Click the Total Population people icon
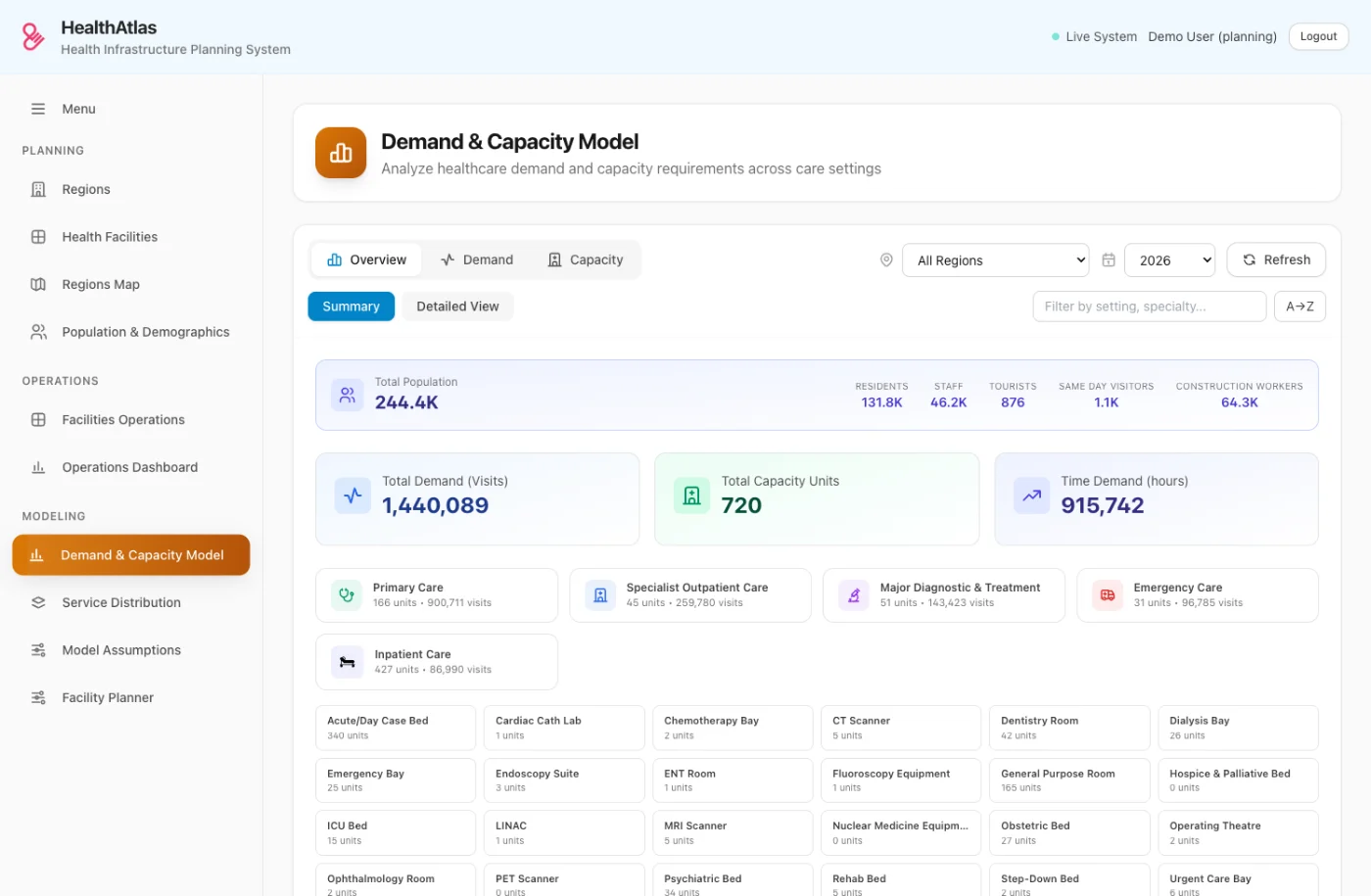The width and height of the screenshot is (1371, 896). coord(347,395)
